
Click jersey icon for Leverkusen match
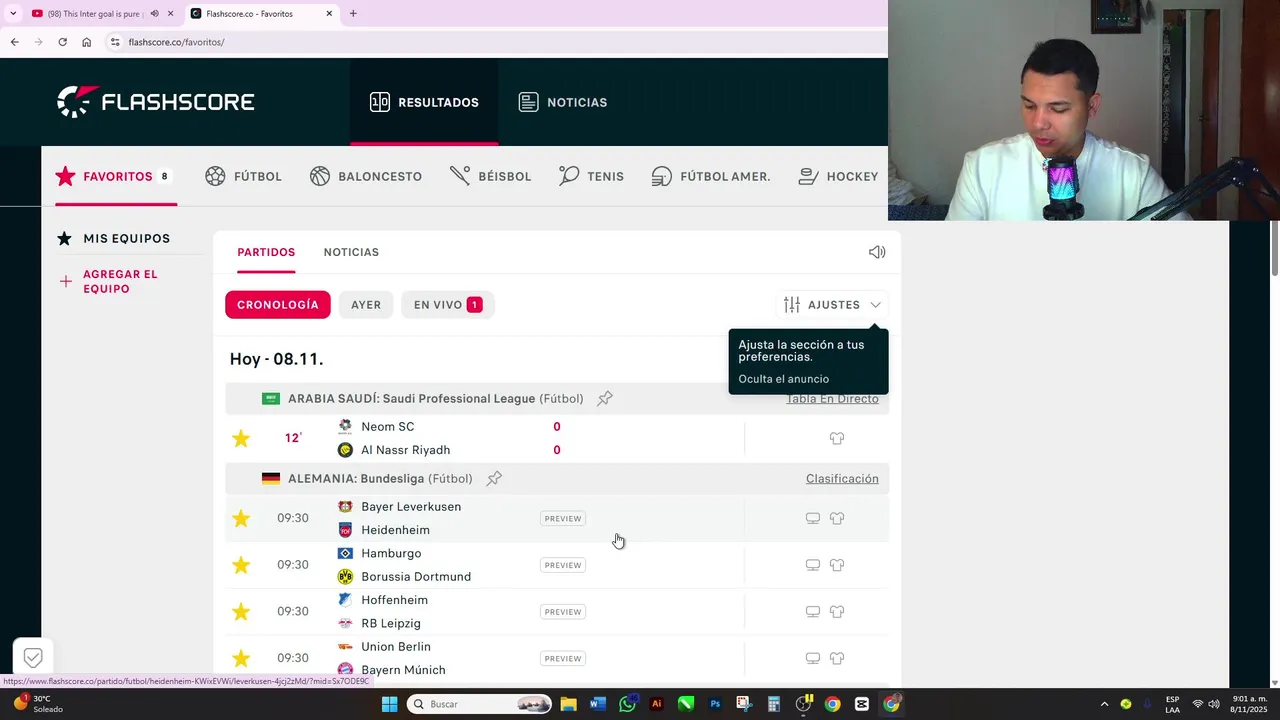[x=837, y=518]
